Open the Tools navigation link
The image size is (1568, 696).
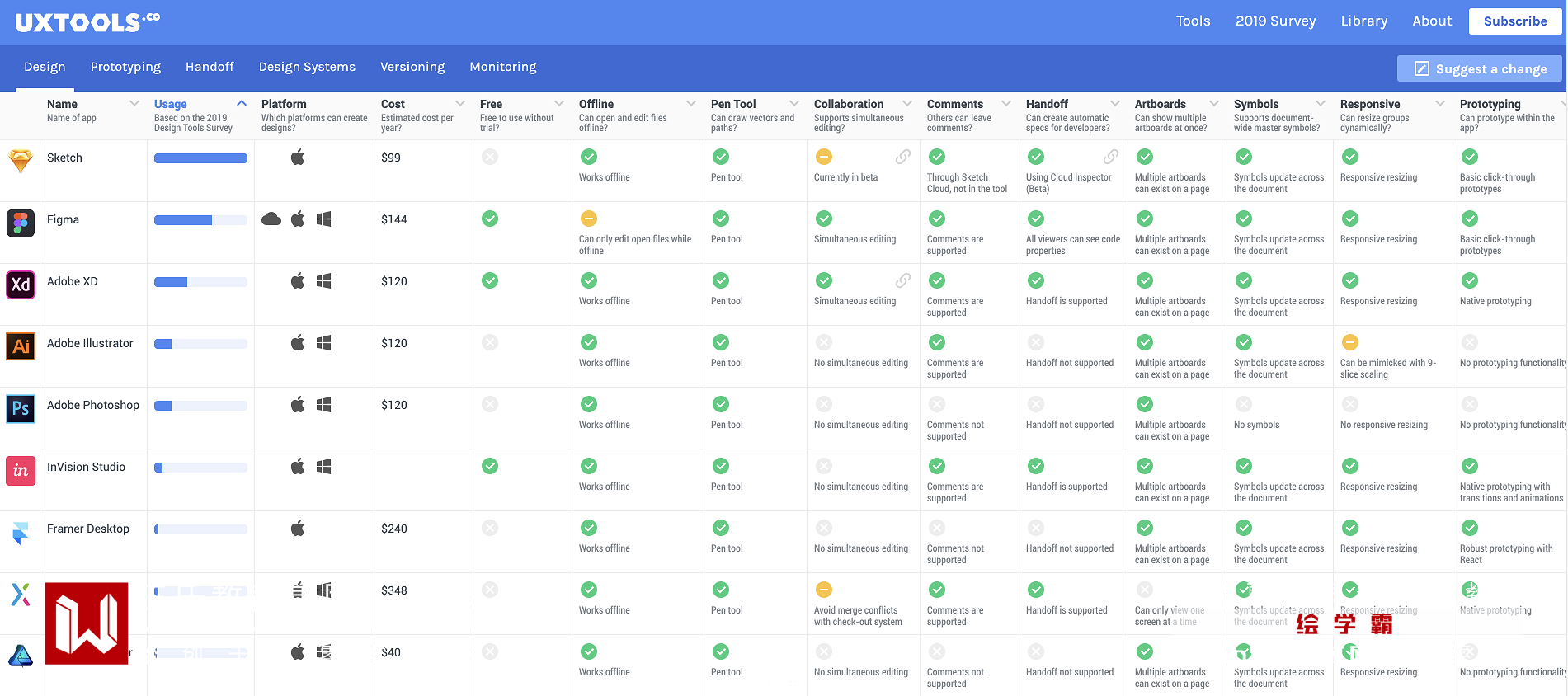[x=1194, y=21]
